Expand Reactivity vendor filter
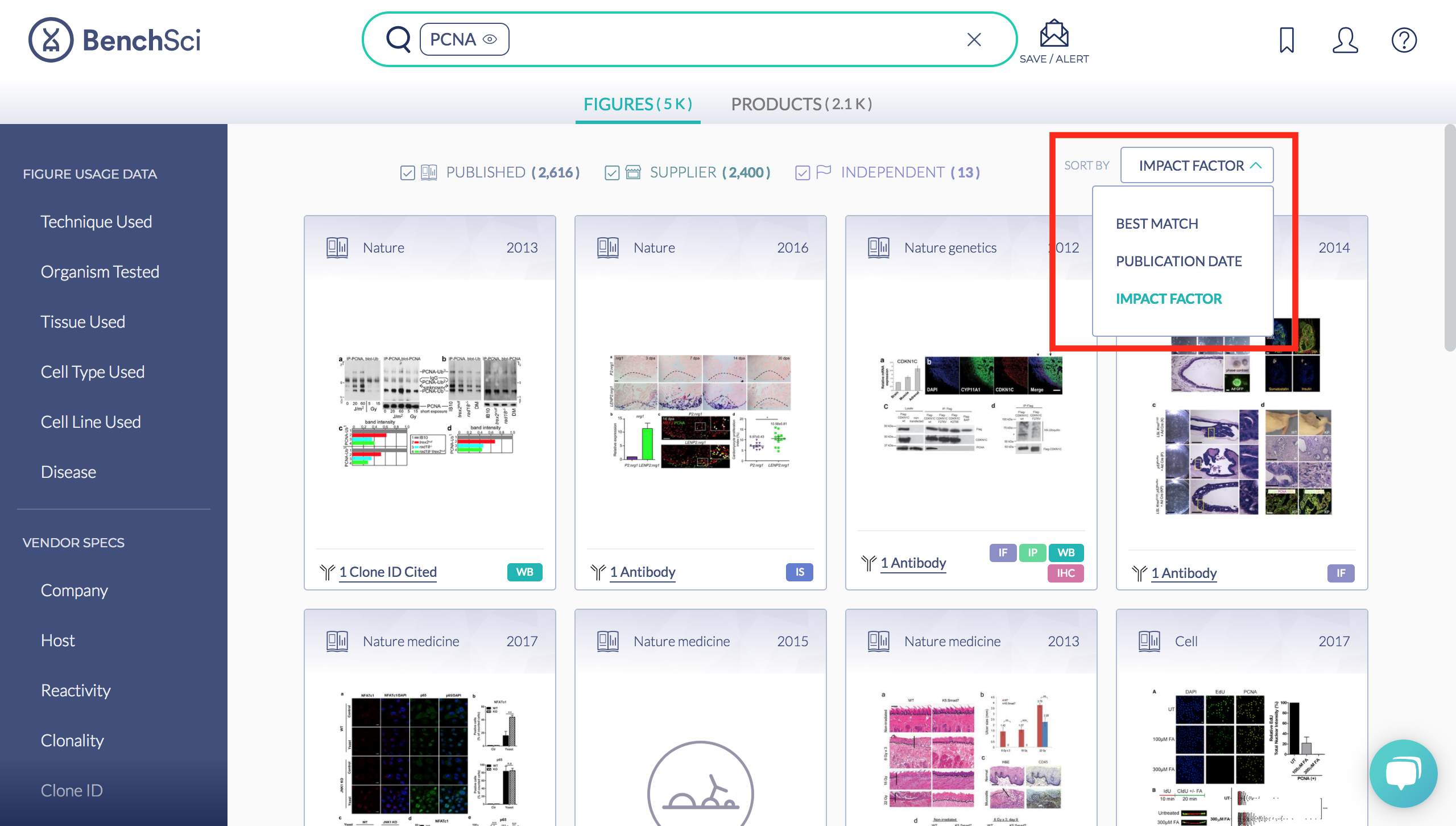This screenshot has width=1456, height=826. click(76, 690)
